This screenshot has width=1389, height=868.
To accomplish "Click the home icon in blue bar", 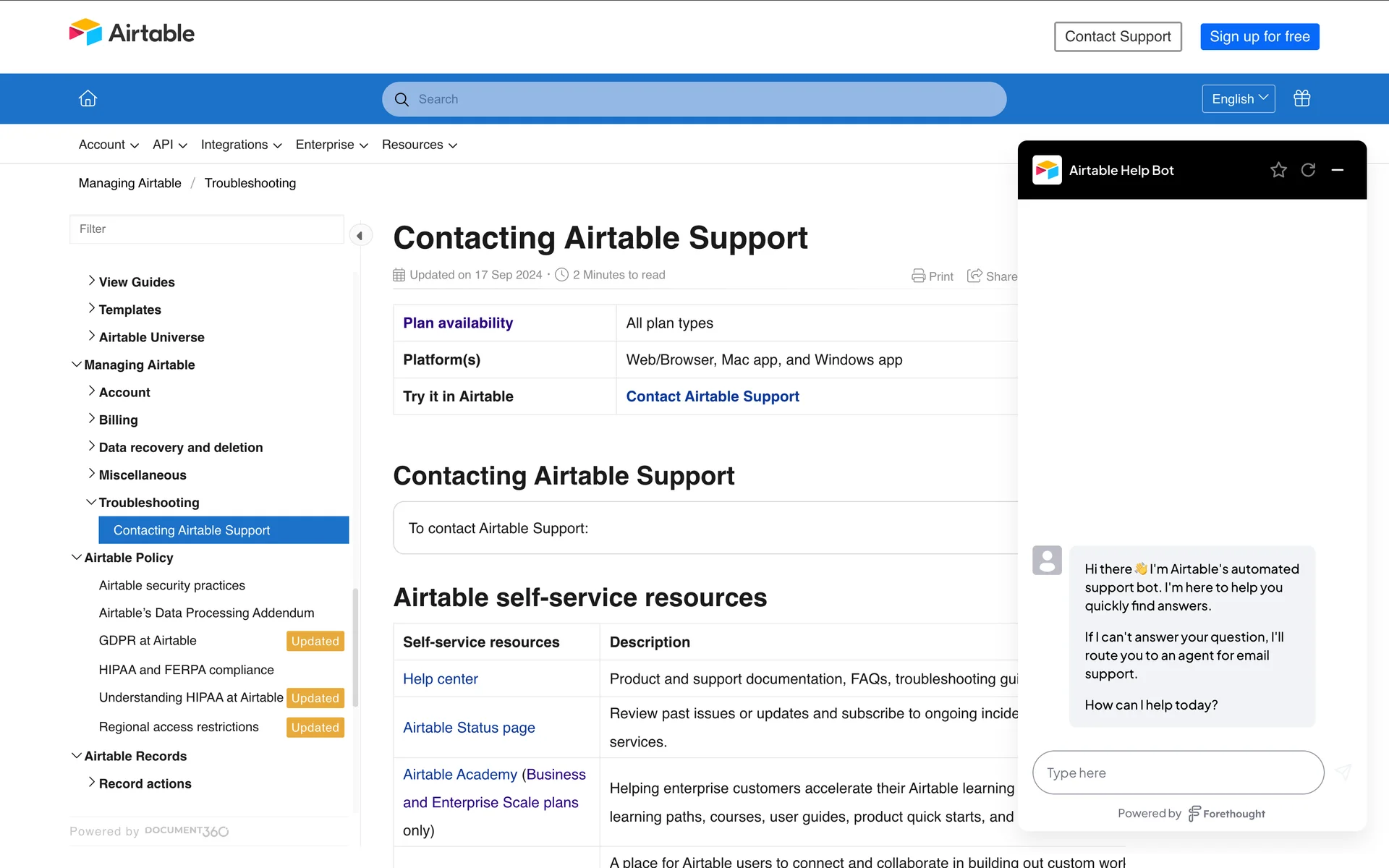I will click(x=88, y=98).
